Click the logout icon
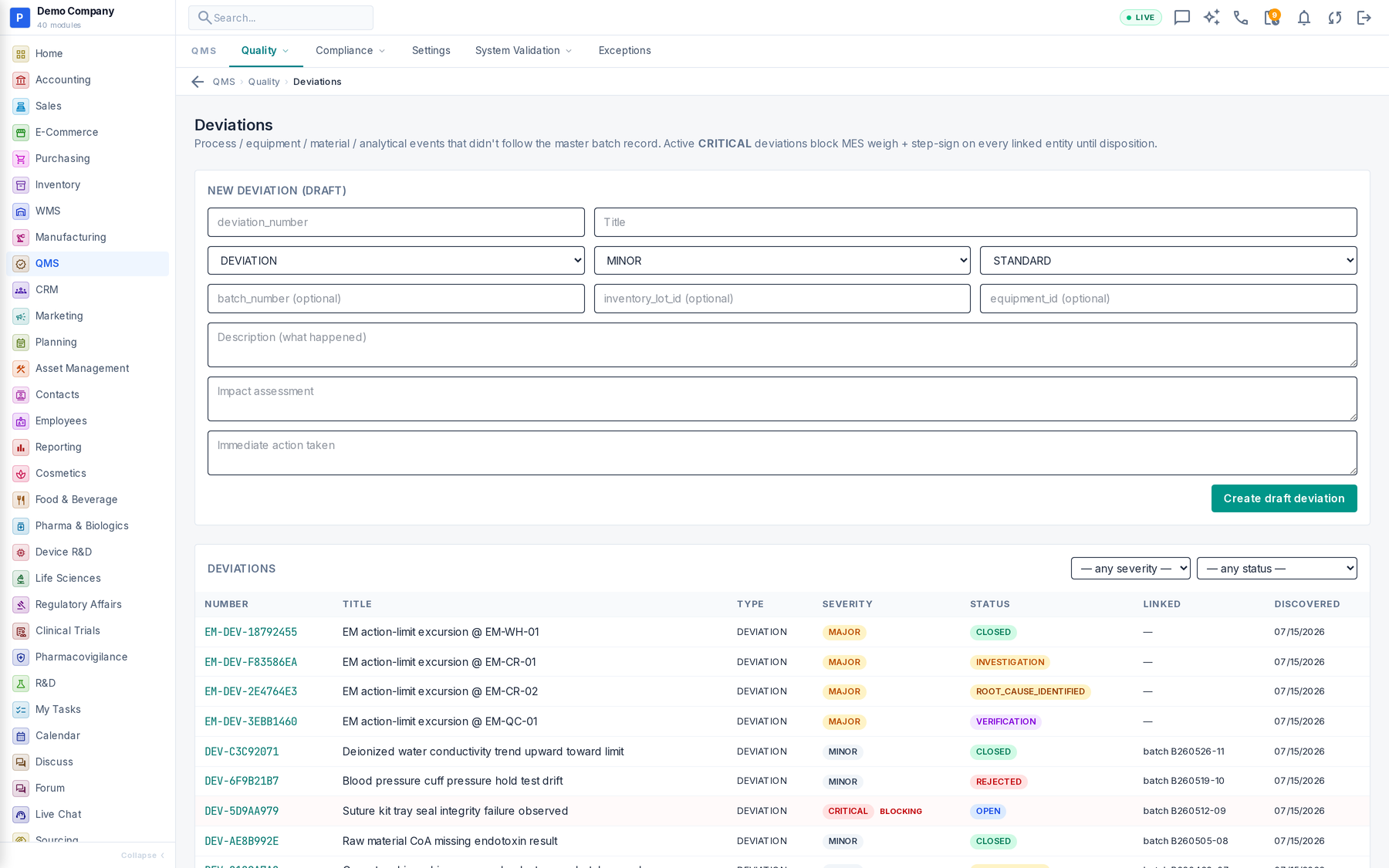Viewport: 1389px width, 868px height. (x=1364, y=18)
